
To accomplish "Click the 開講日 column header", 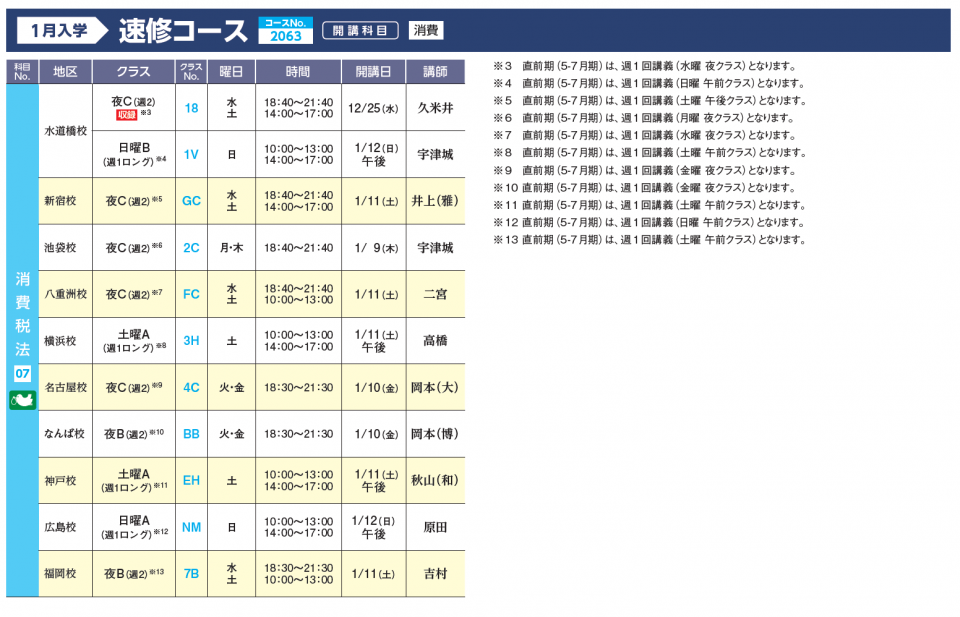I will point(373,72).
